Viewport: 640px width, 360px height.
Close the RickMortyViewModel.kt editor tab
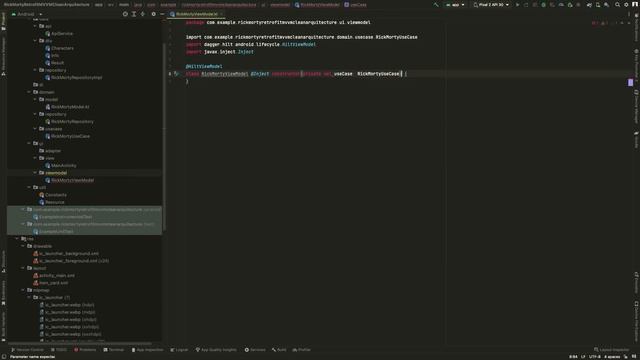click(x=222, y=14)
